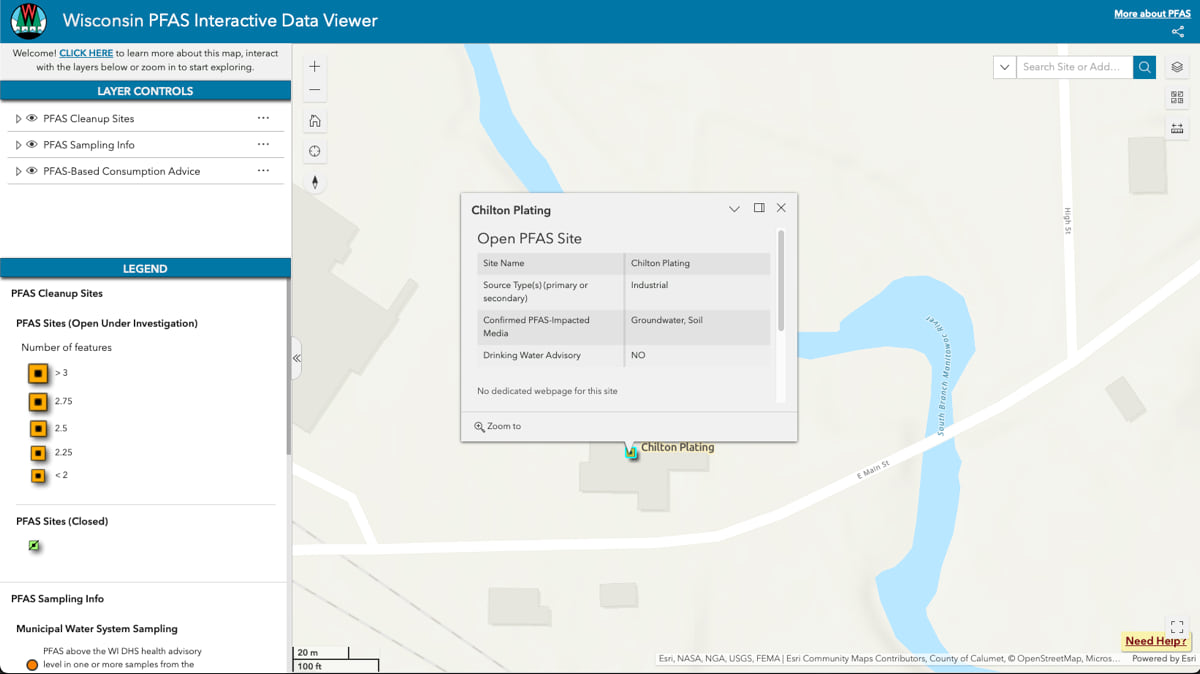Screen dimensions: 1200x674
Task: Expand PFAS-Based Consumption Advice layer
Action: click(18, 171)
